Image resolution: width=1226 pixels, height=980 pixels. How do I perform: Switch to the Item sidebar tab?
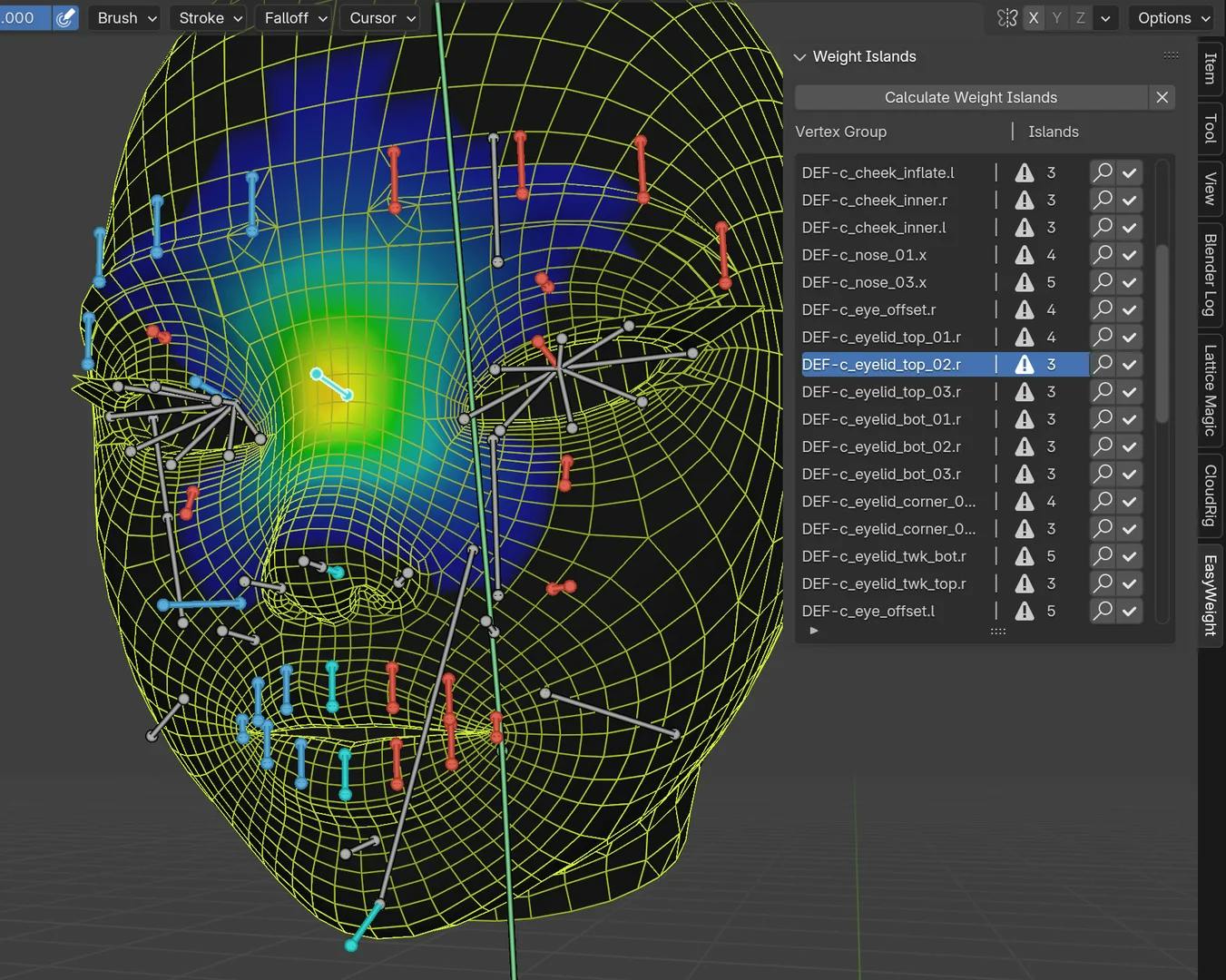pyautogui.click(x=1210, y=68)
